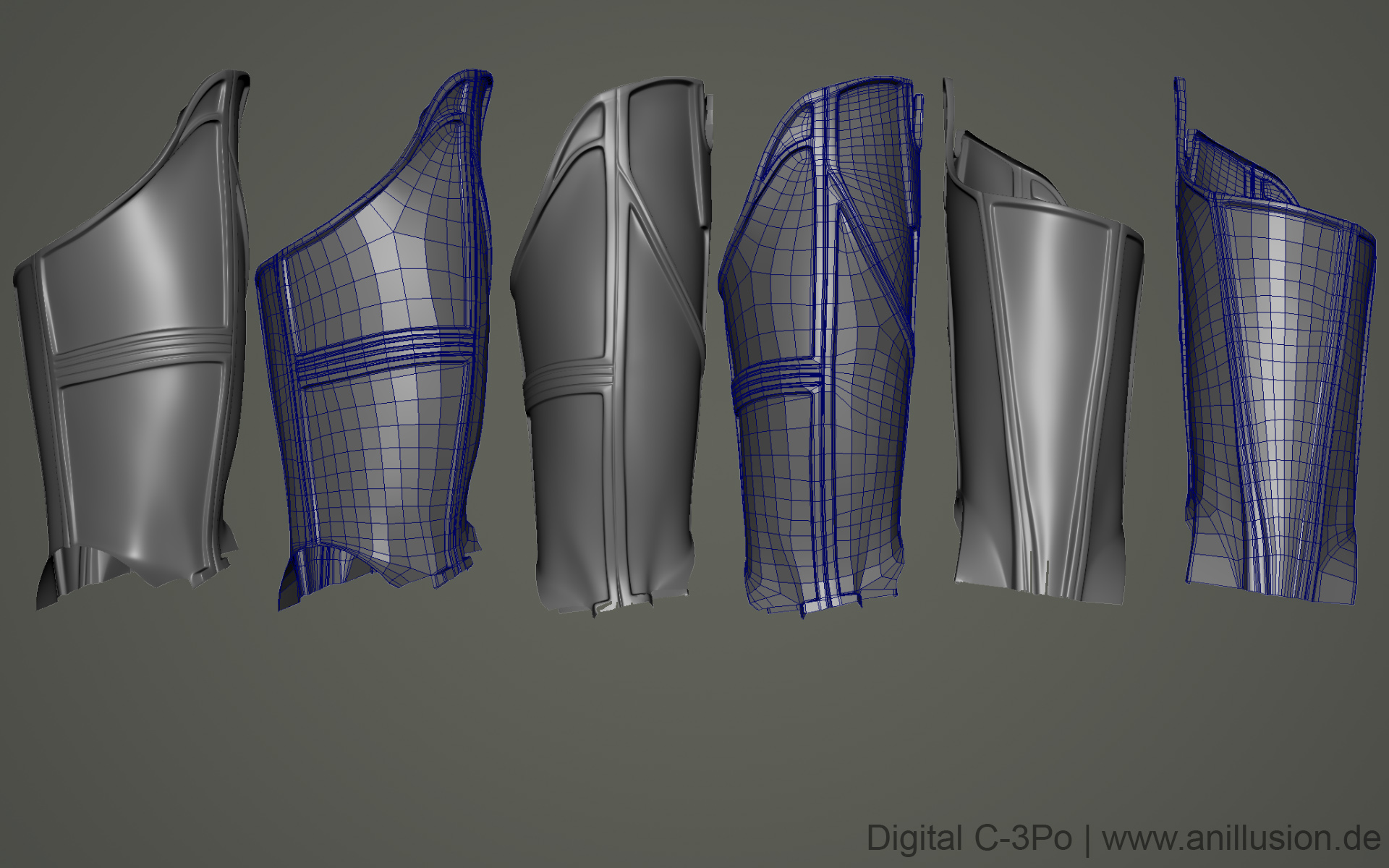Select the smooth-shaded front-view armor piece
Image resolution: width=1389 pixels, height=868 pixels.
130,340
